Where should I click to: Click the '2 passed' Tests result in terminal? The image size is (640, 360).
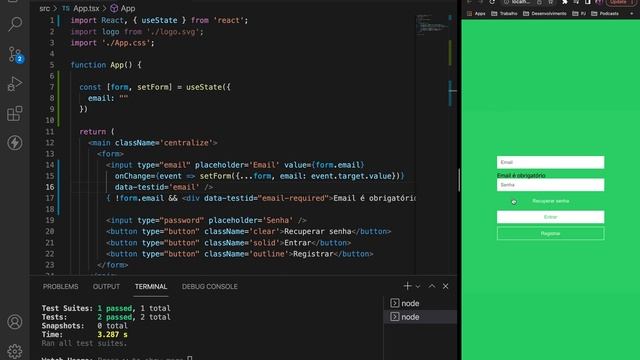point(114,317)
